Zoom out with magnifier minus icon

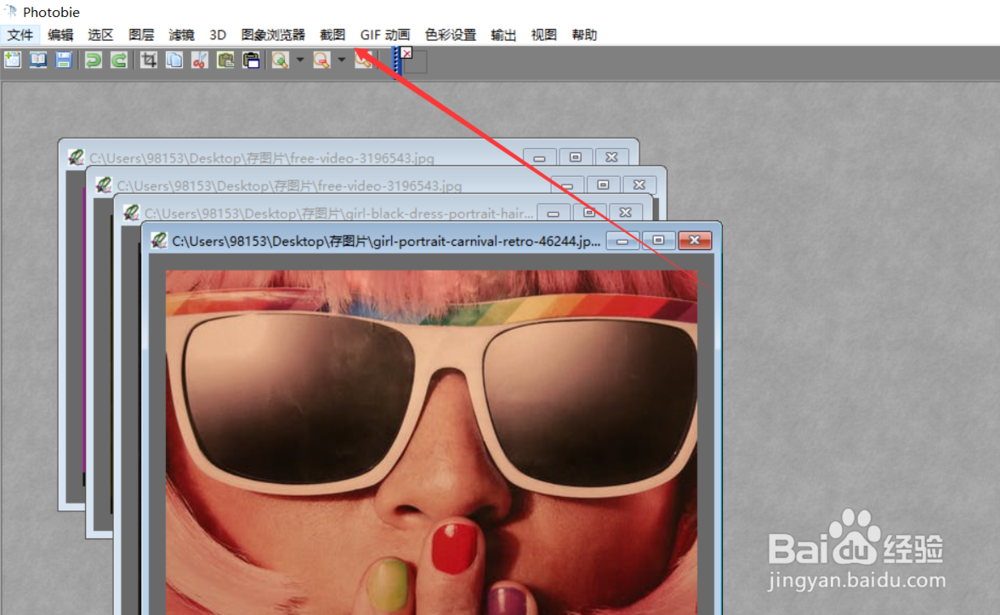322,60
